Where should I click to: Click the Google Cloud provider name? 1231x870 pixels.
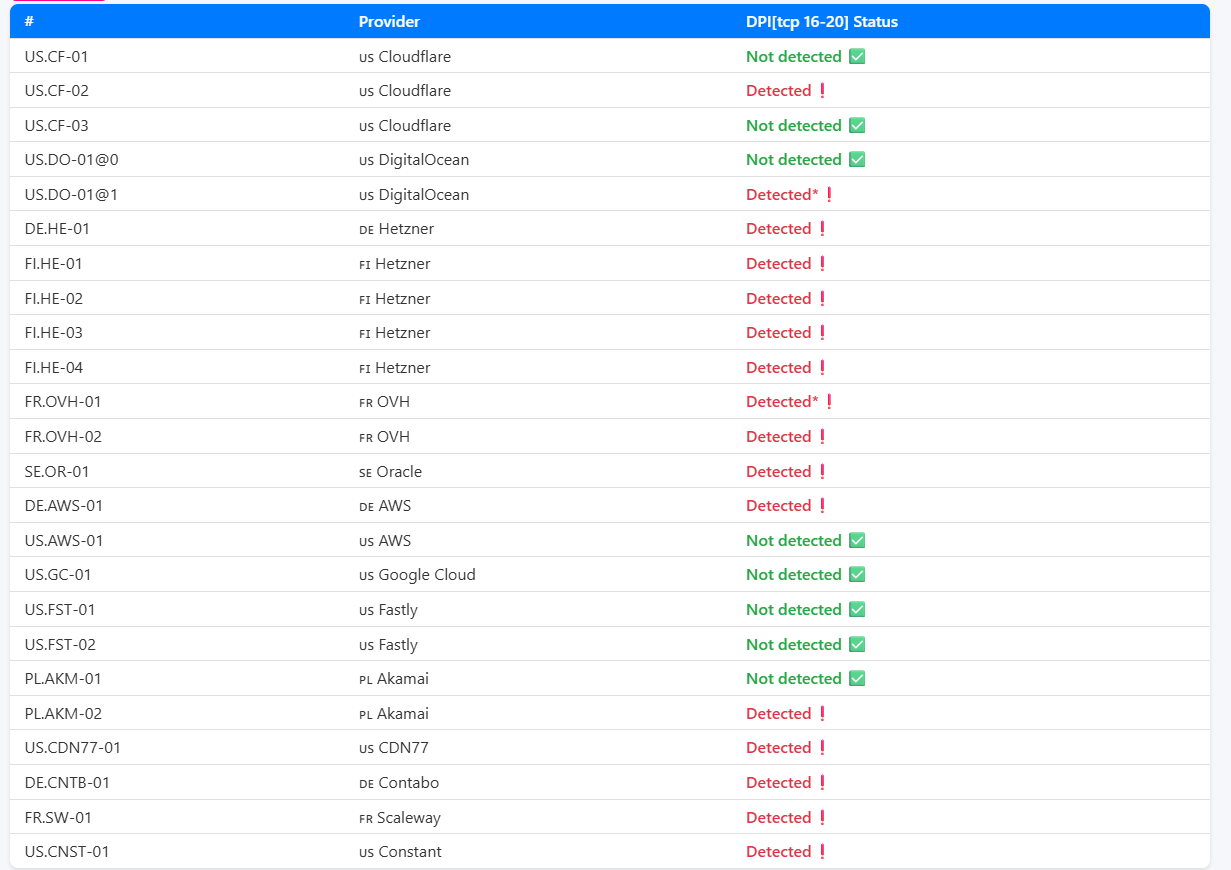(x=426, y=575)
